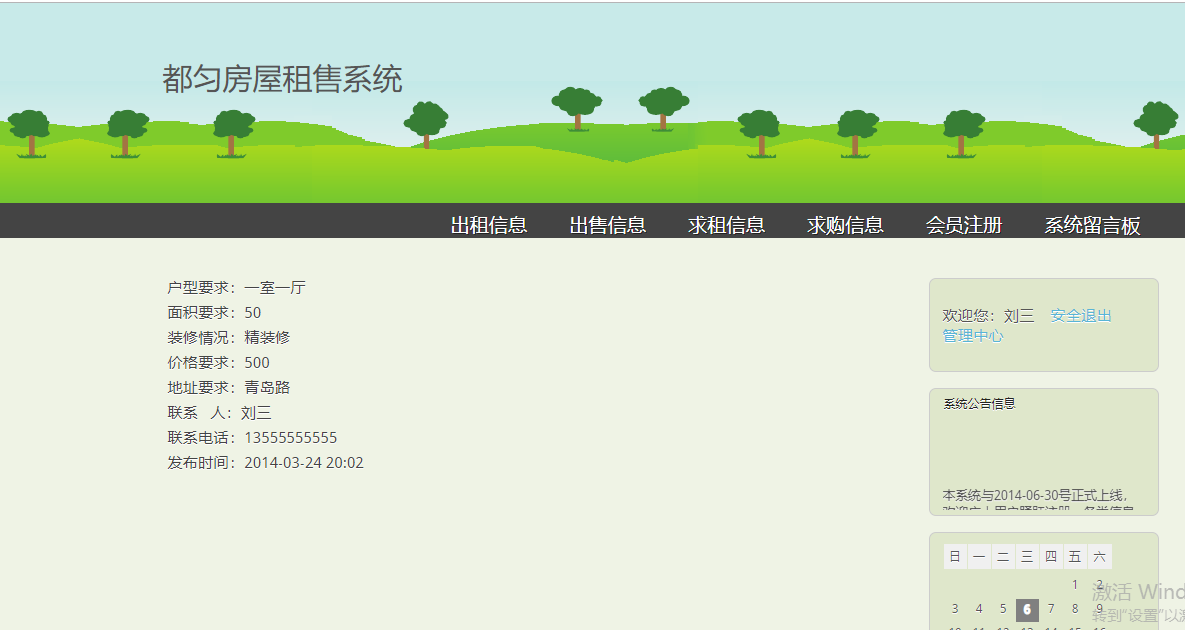Select calendar day 3
Screen dimensions: 1185x630
click(954, 609)
